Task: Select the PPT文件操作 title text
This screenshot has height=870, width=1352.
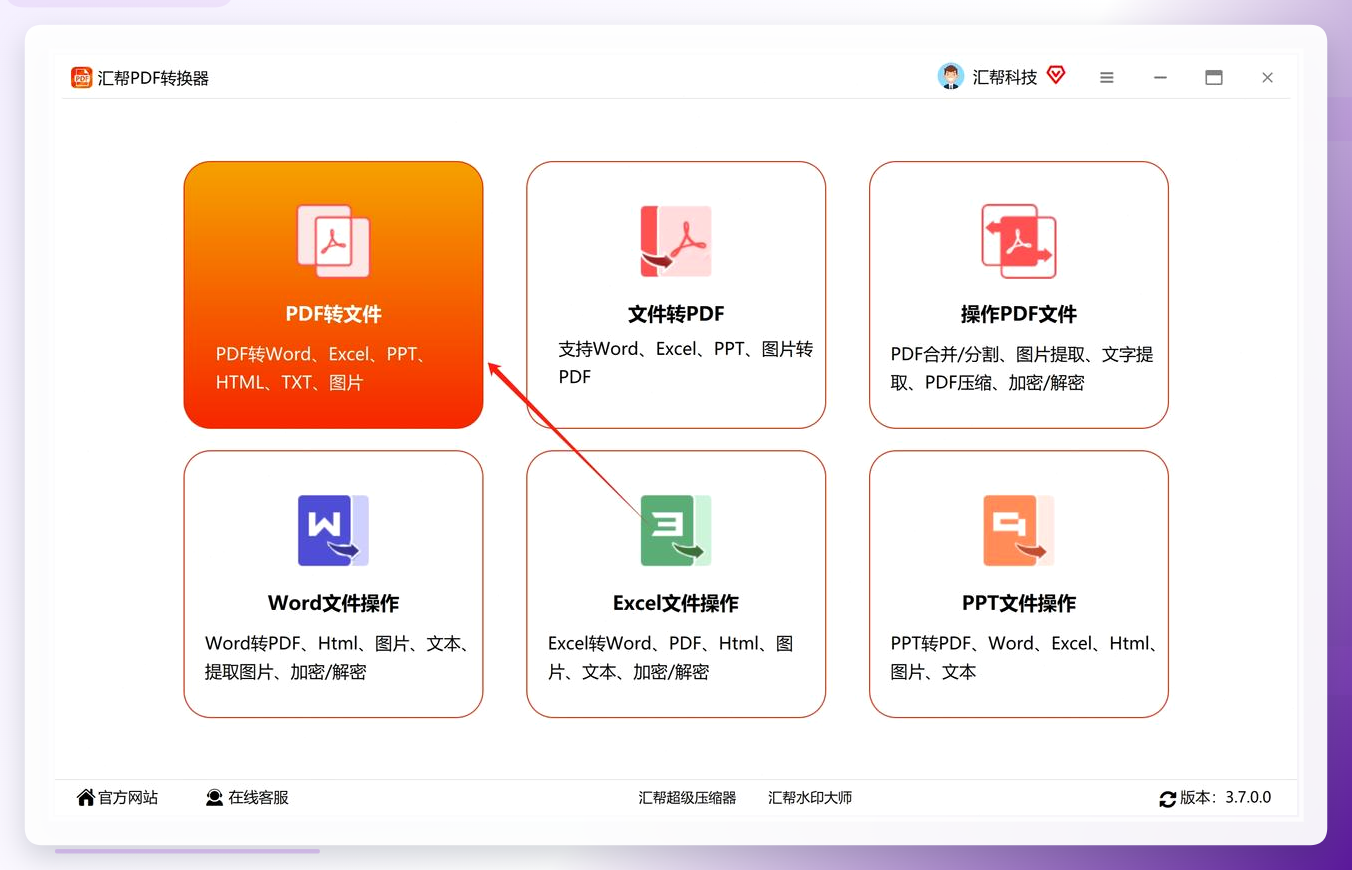Action: click(1019, 604)
